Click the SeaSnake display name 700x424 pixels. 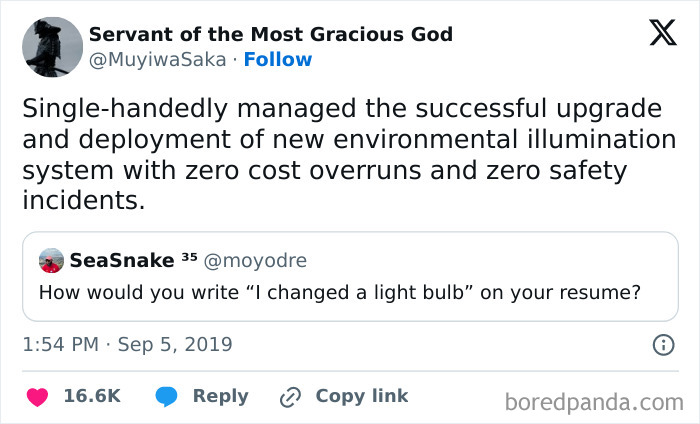(x=121, y=261)
